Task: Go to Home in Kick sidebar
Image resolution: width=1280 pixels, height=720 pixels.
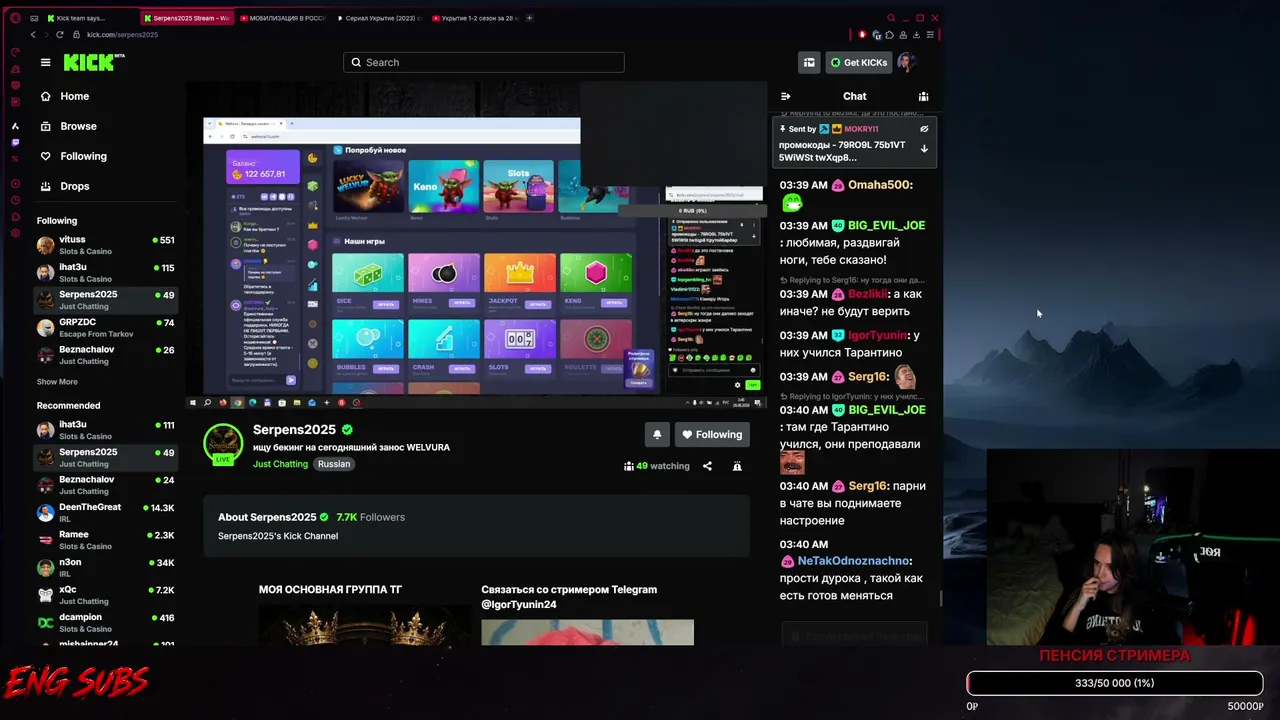Action: point(65,96)
